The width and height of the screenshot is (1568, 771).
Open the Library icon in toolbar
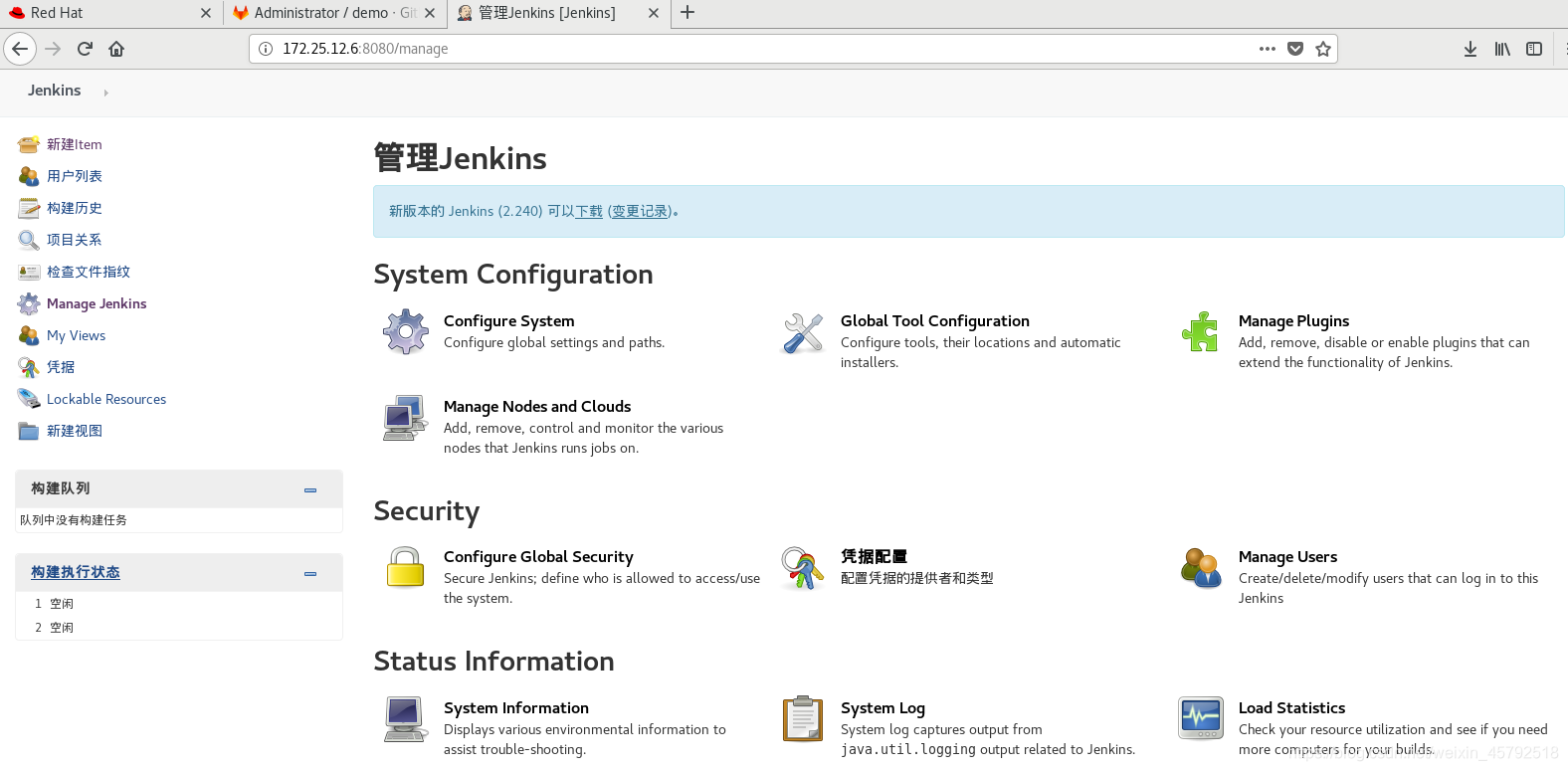pyautogui.click(x=1502, y=49)
